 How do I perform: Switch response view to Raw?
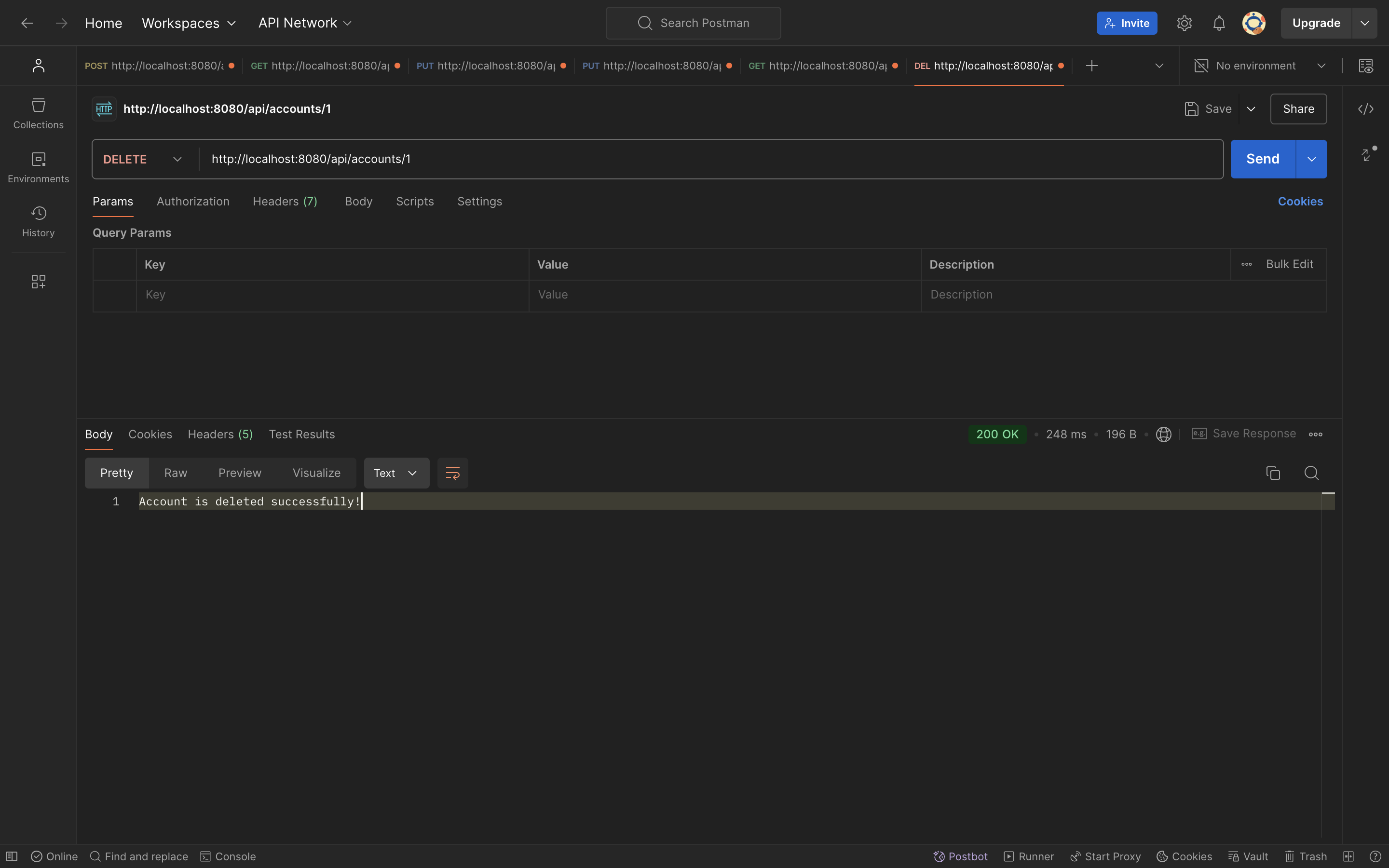(x=176, y=473)
